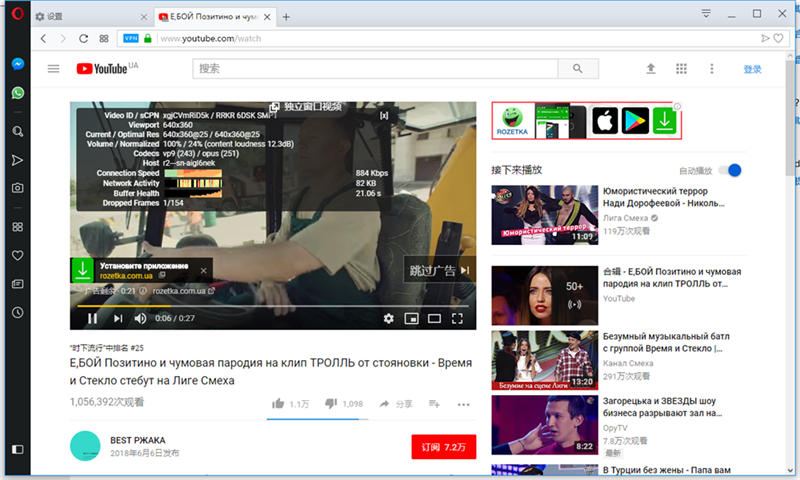Open the player settings gear
This screenshot has height=480, width=800.
pyautogui.click(x=389, y=318)
